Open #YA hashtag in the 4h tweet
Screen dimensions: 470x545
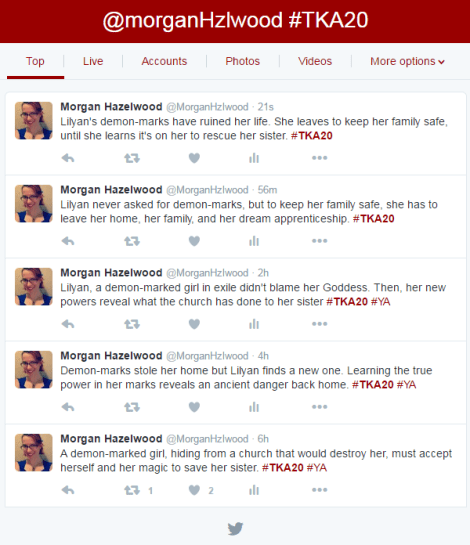click(406, 384)
